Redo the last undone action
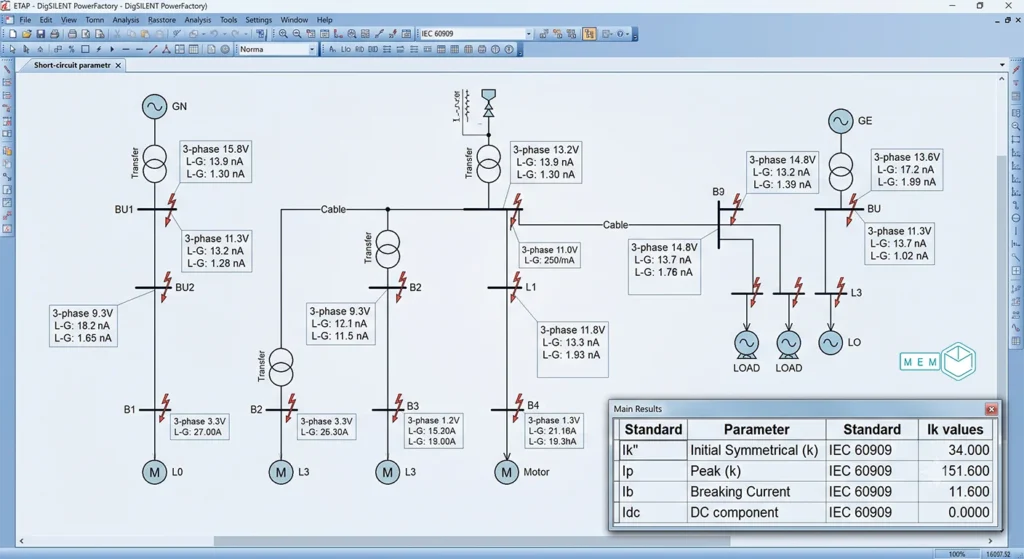 [235, 34]
